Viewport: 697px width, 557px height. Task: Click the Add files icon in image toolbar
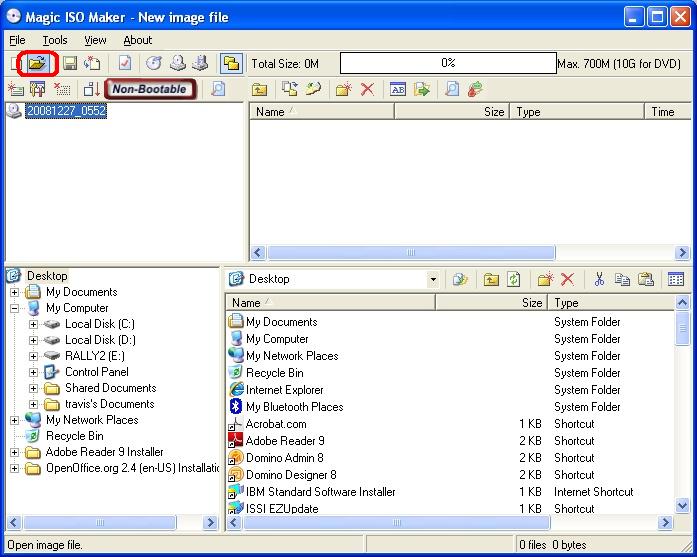290,89
